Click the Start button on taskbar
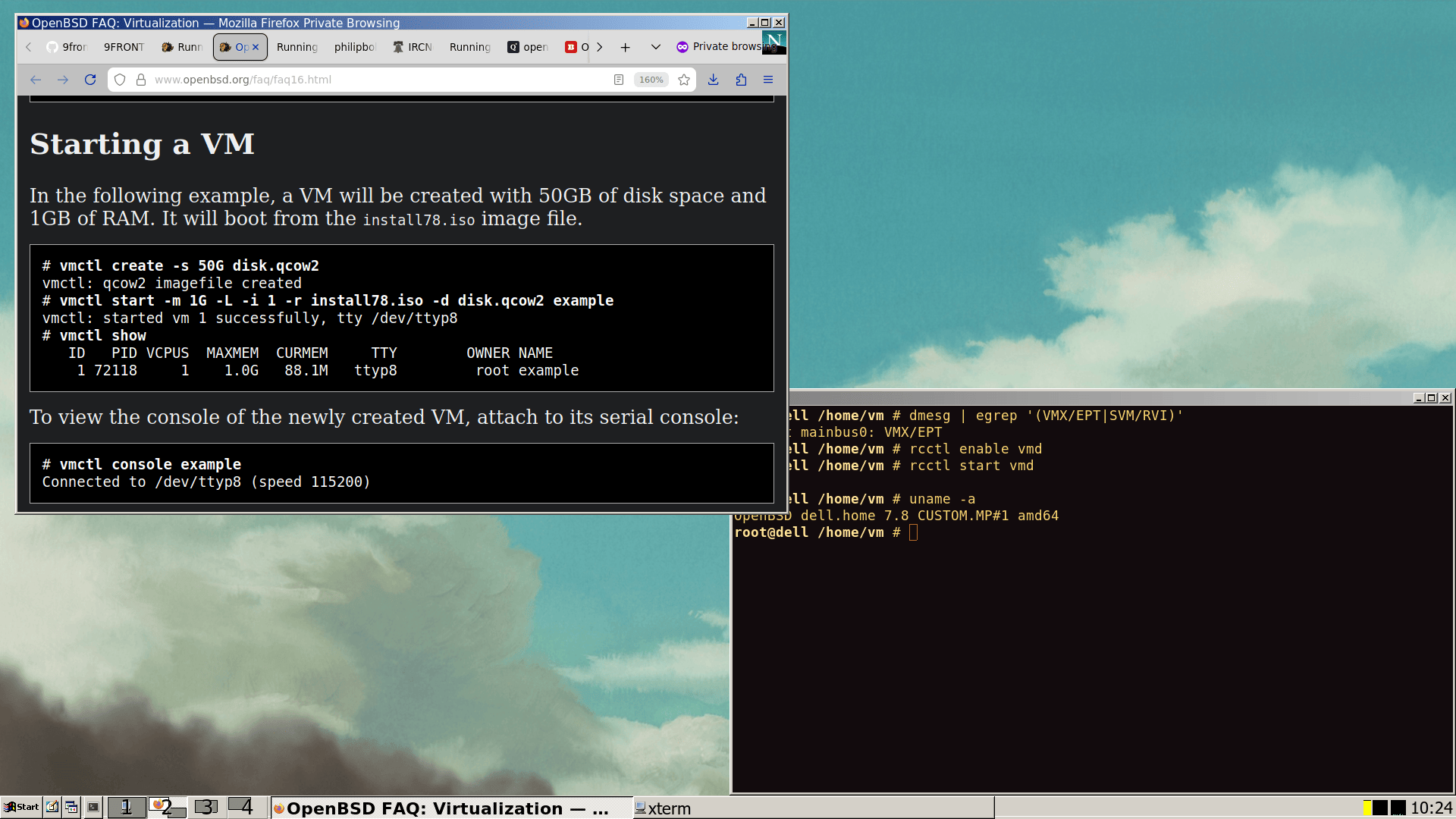 [21, 807]
